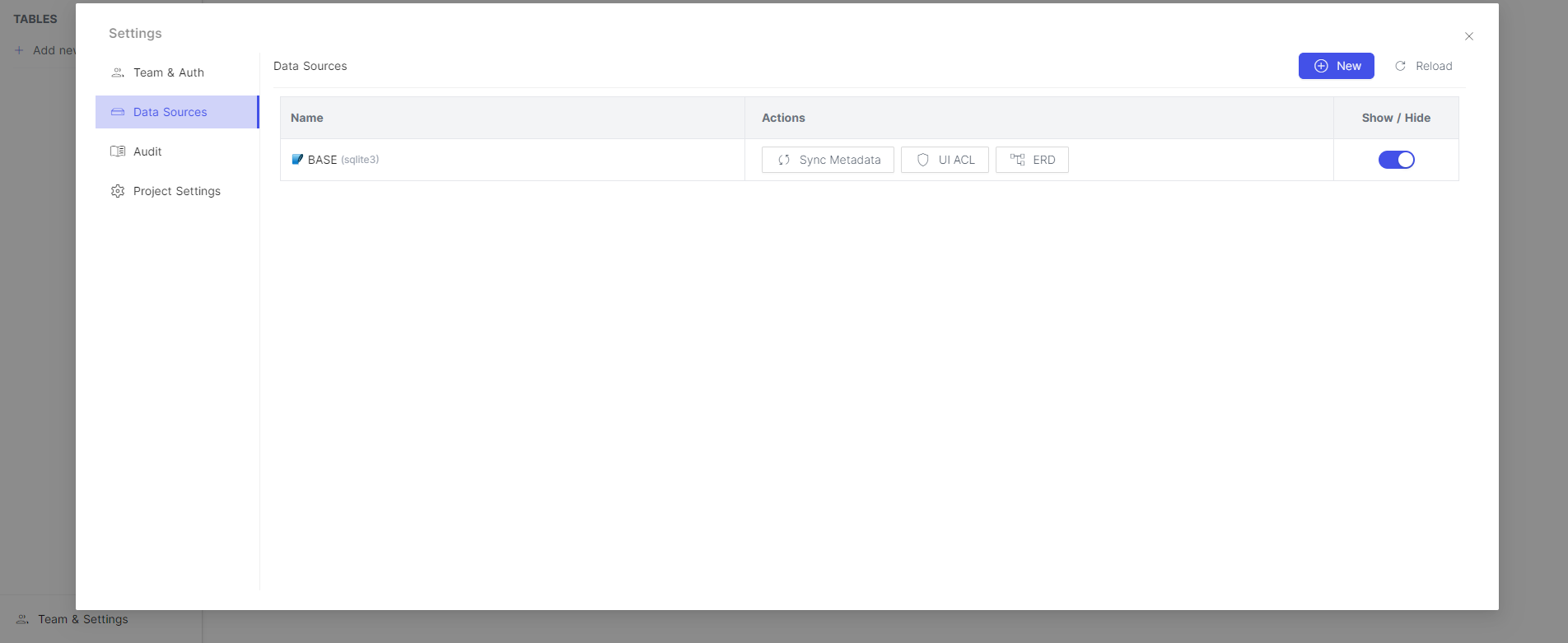This screenshot has width=1568, height=643.
Task: Click Sync Metadata for BASE
Action: click(828, 160)
